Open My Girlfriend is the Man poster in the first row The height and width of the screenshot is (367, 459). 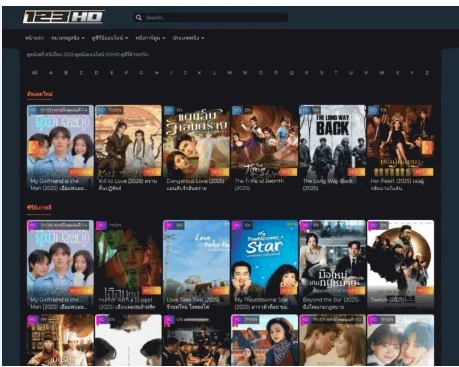[60, 148]
